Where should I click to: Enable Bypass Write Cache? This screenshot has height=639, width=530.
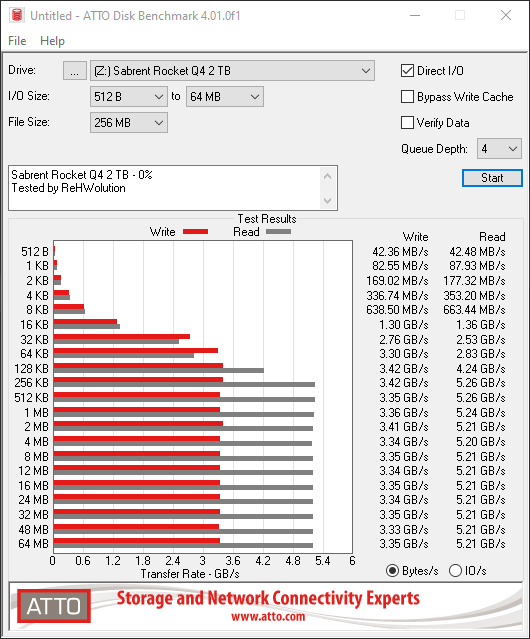407,97
